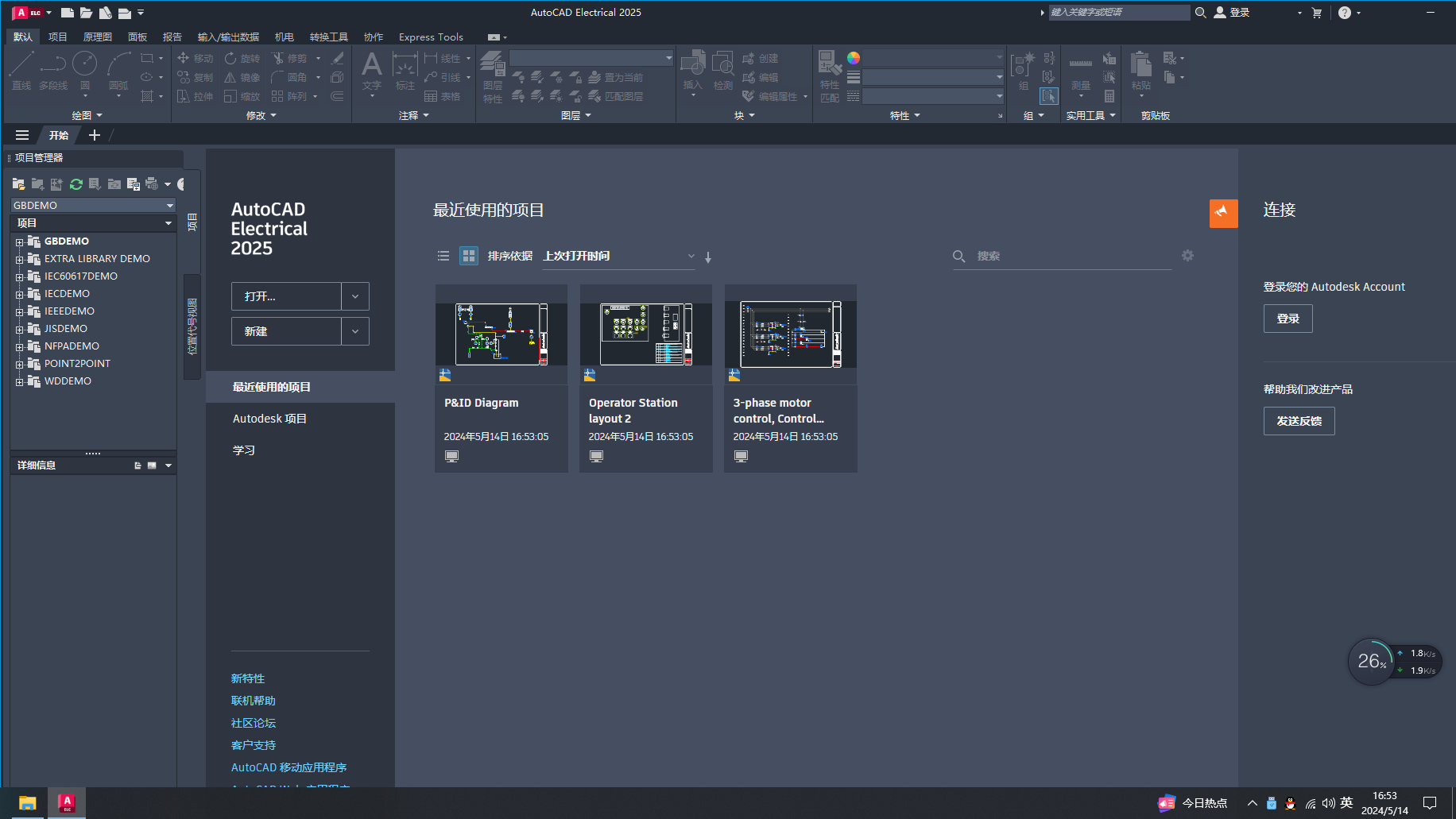Expand the GBDEMO project tree node

(x=19, y=242)
